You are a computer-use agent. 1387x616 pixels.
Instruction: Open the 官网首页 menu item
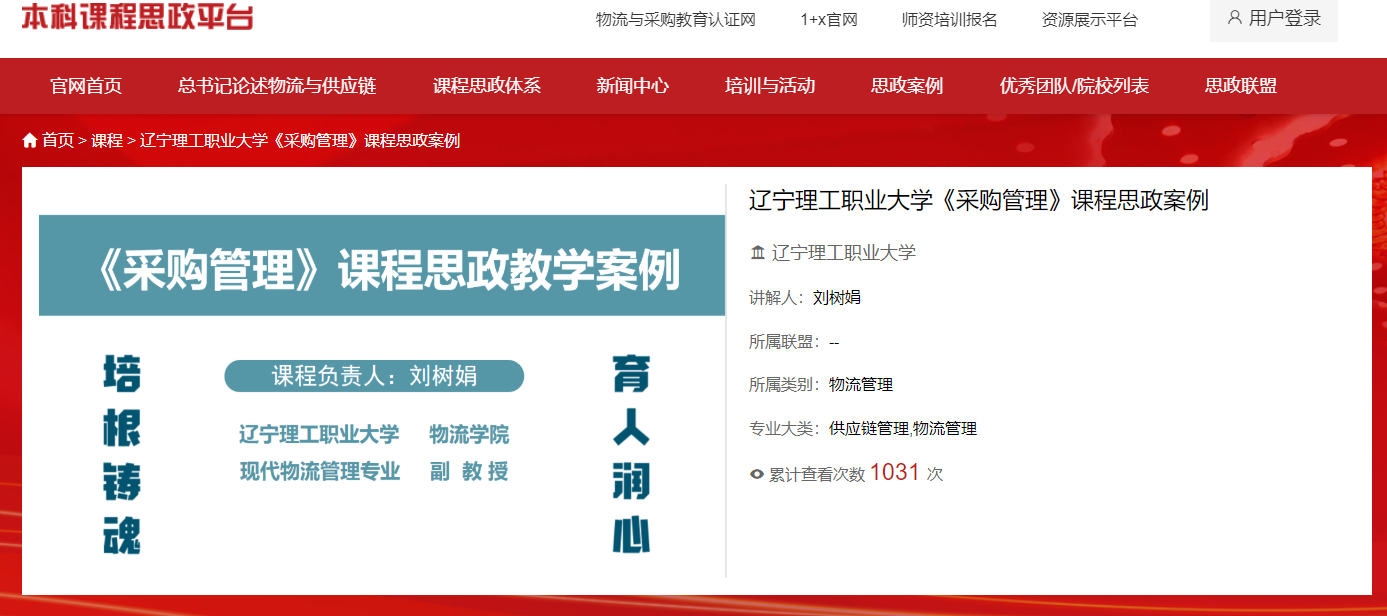(86, 86)
